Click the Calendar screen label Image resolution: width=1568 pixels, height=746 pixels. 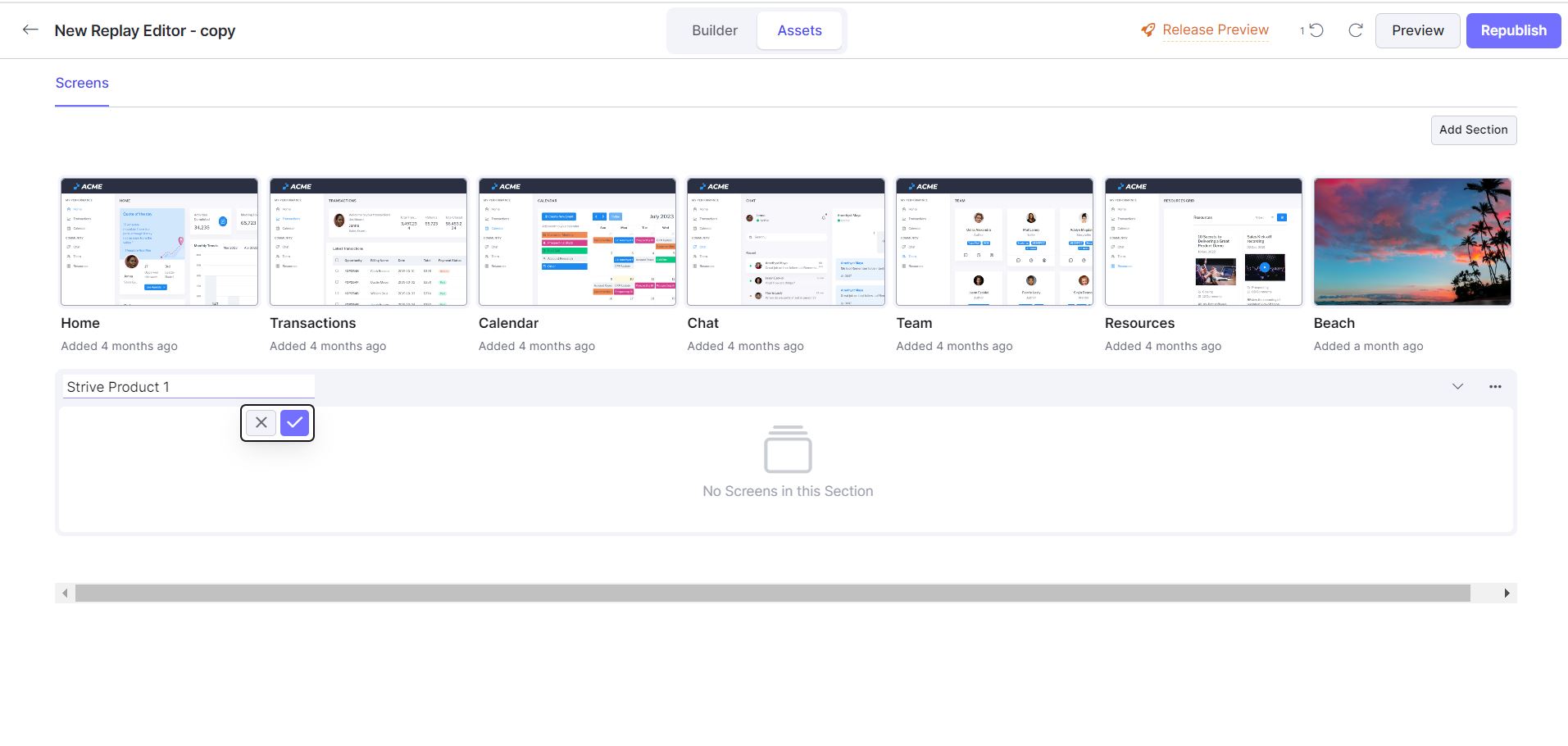tap(508, 323)
